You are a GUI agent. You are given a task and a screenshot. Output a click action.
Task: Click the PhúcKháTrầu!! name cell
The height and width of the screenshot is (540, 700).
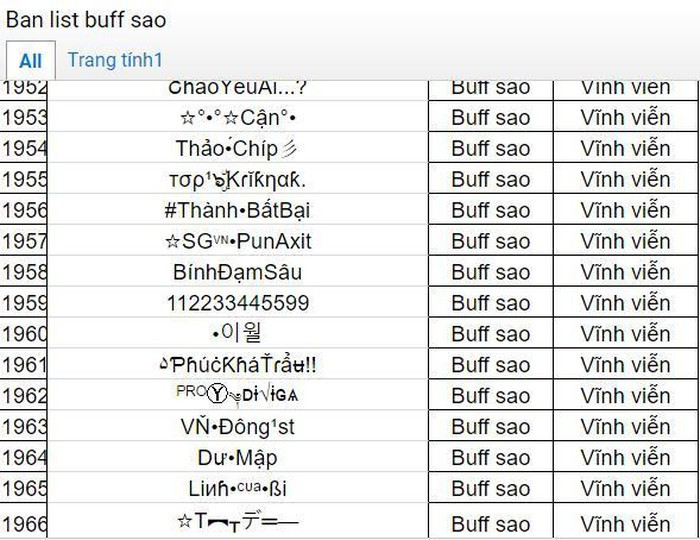pyautogui.click(x=237, y=365)
